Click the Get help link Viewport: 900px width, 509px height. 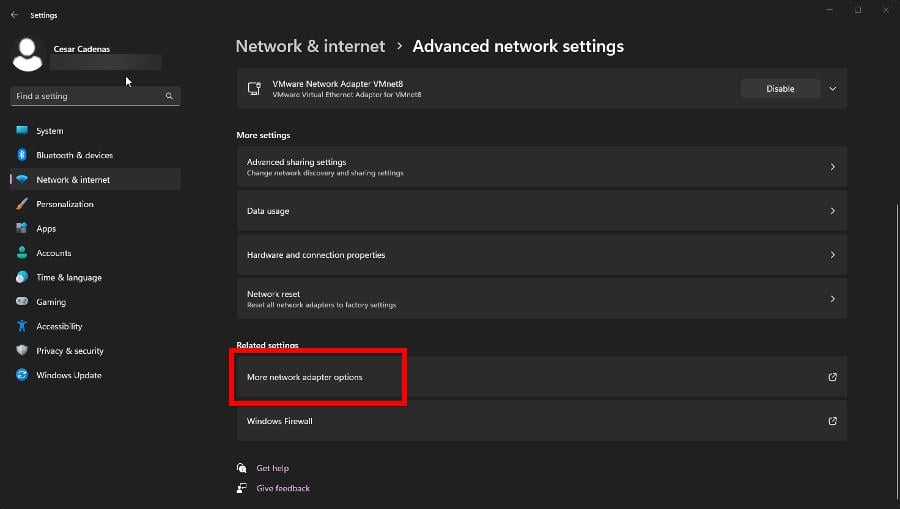click(272, 468)
